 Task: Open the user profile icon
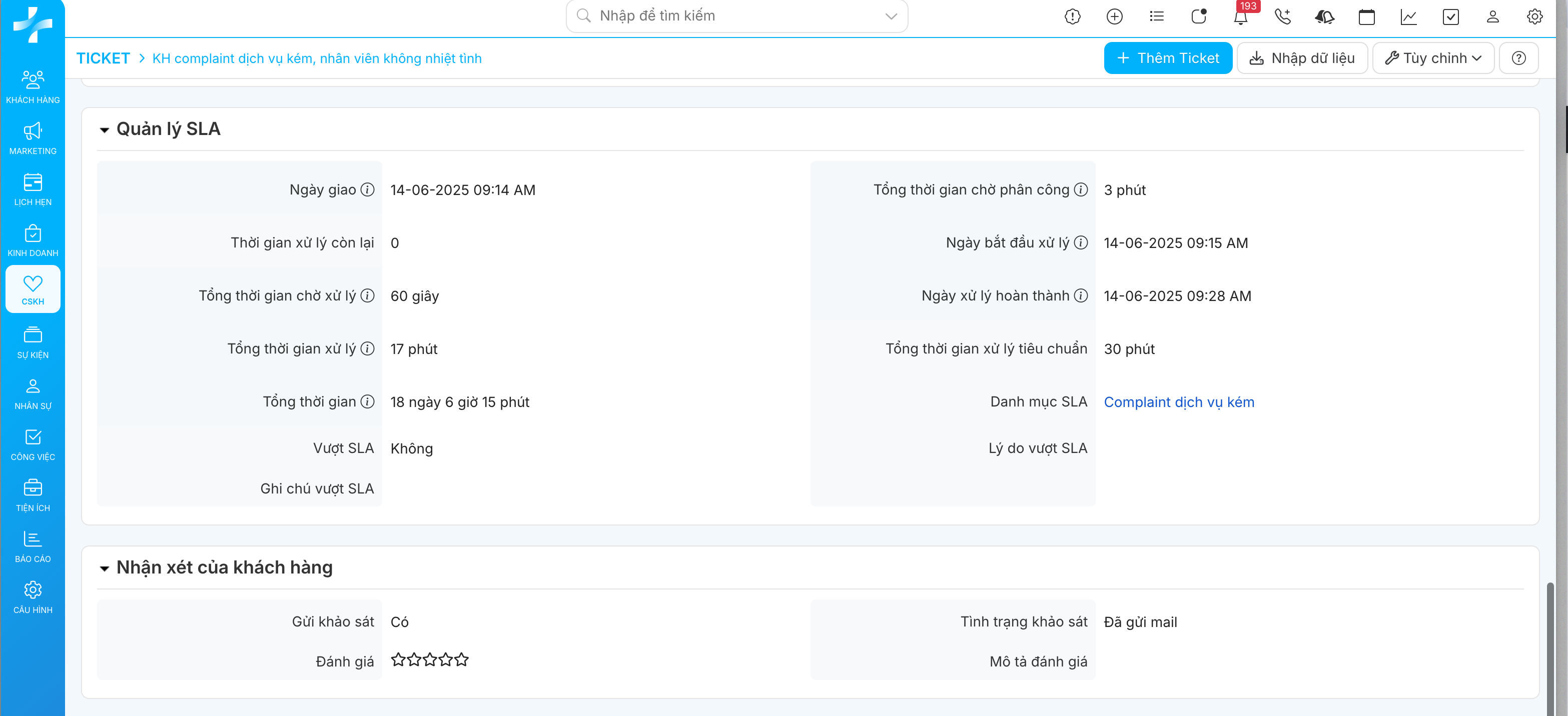tap(1492, 16)
